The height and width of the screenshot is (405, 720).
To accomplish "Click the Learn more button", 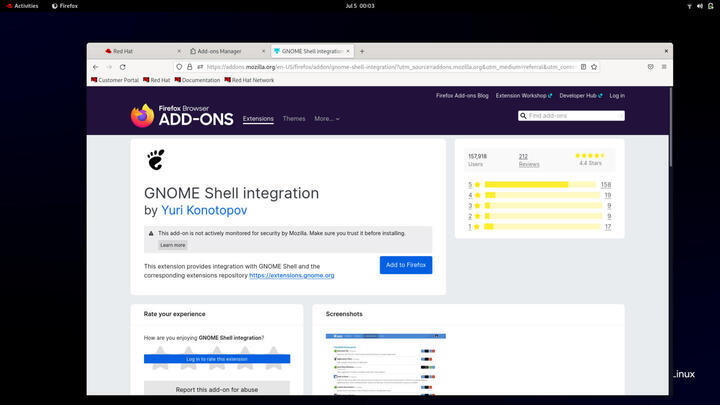I will (x=173, y=245).
